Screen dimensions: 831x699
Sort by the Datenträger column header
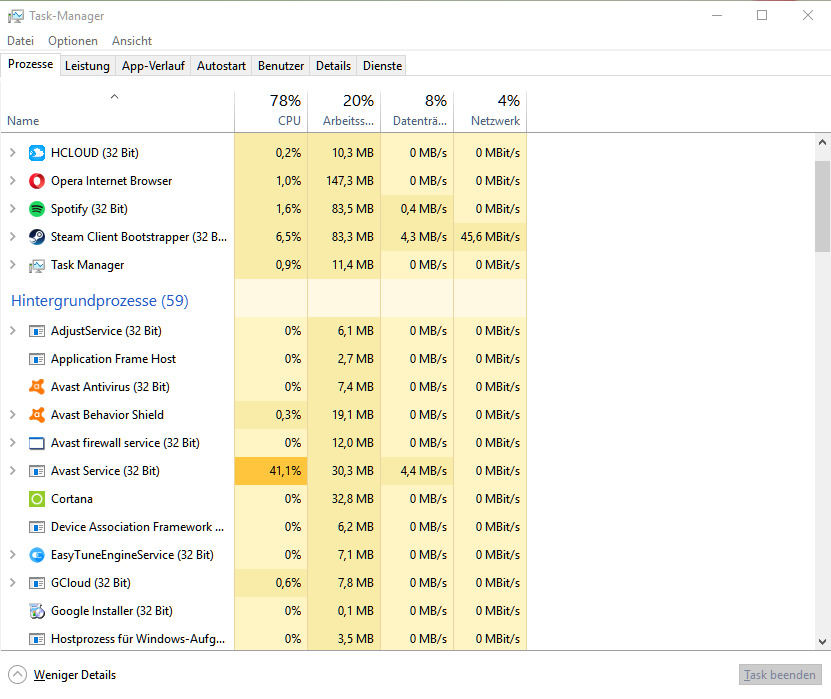(x=417, y=111)
